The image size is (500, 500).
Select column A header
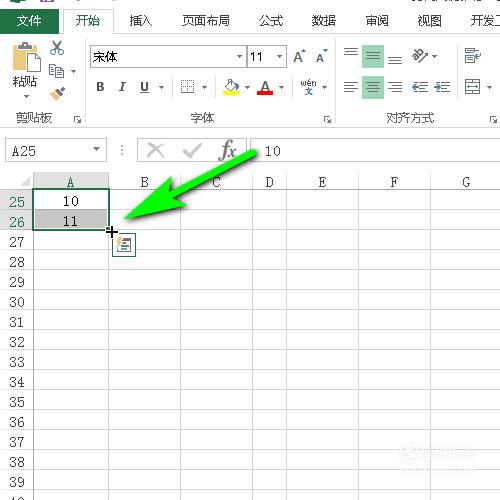pyautogui.click(x=71, y=182)
